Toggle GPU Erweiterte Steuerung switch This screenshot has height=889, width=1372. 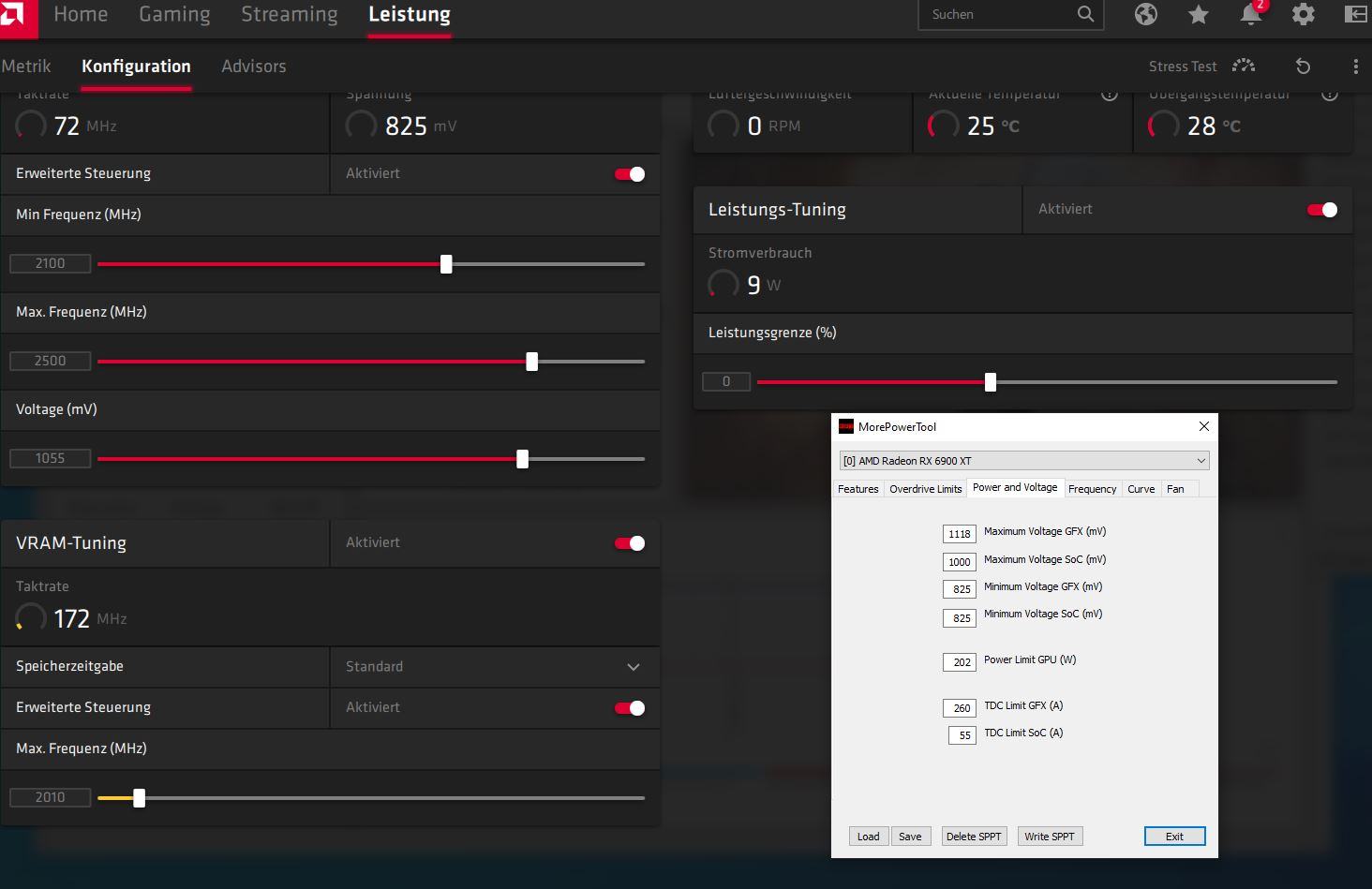point(630,174)
